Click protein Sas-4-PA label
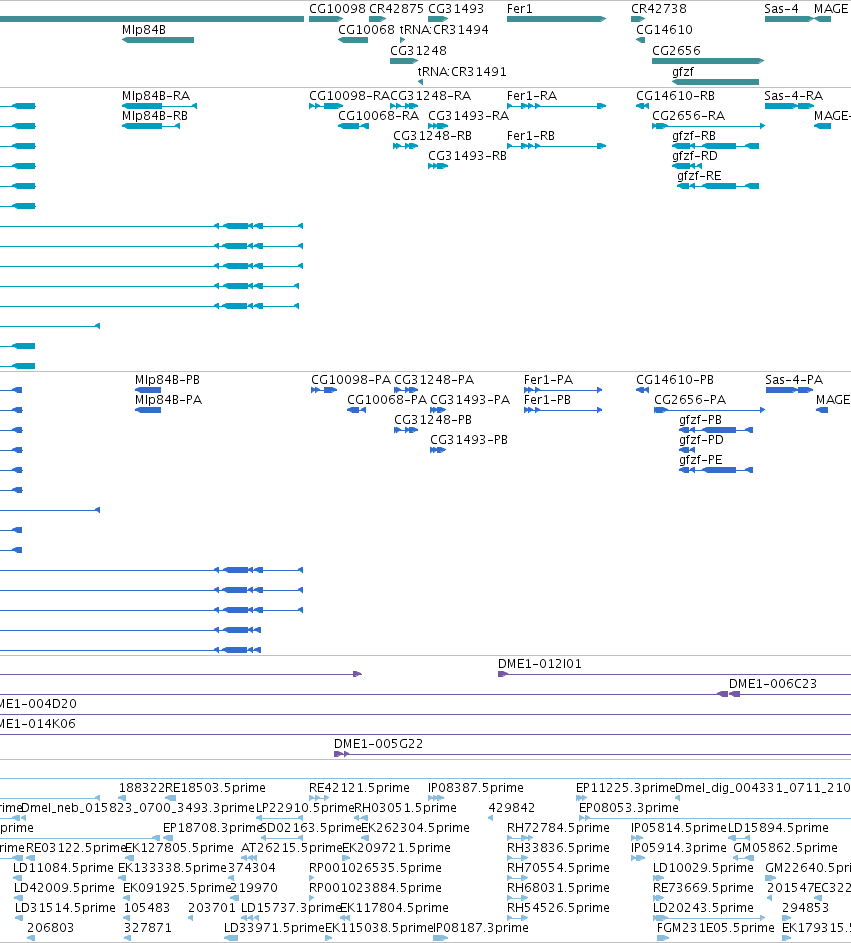This screenshot has height=943, width=851. tap(794, 380)
